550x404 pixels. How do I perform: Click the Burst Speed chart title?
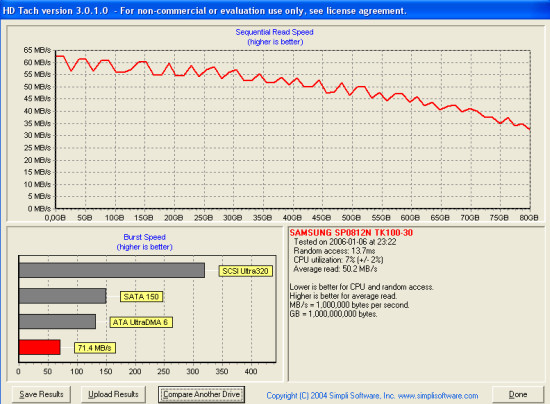pyautogui.click(x=145, y=237)
